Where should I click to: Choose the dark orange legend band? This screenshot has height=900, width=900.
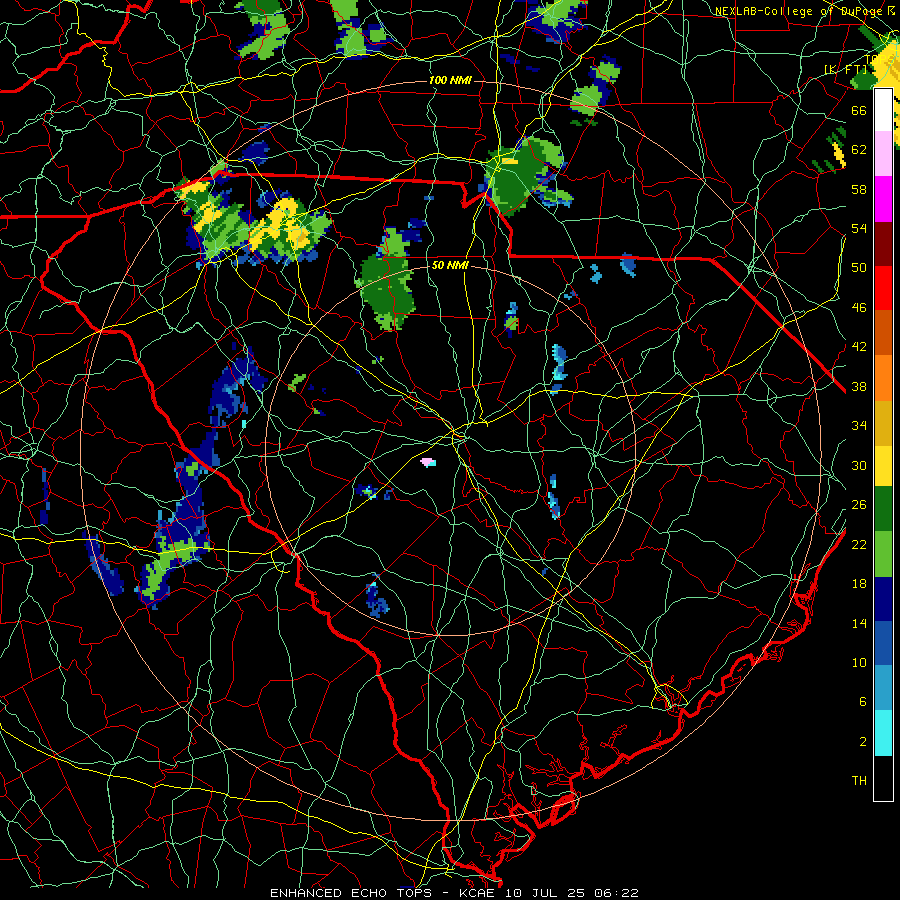point(883,332)
